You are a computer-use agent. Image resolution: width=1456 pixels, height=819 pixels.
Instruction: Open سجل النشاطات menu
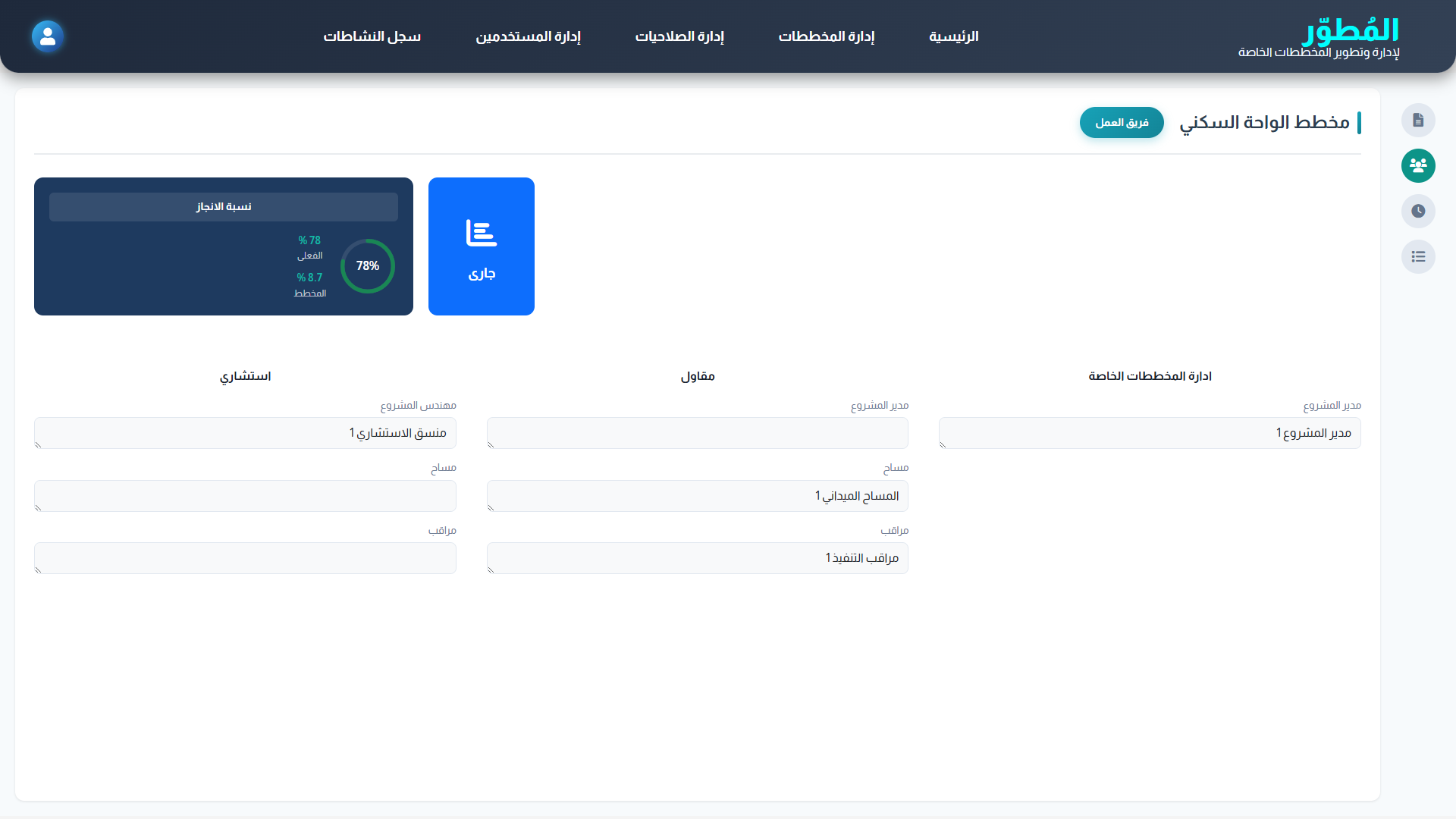(x=372, y=36)
